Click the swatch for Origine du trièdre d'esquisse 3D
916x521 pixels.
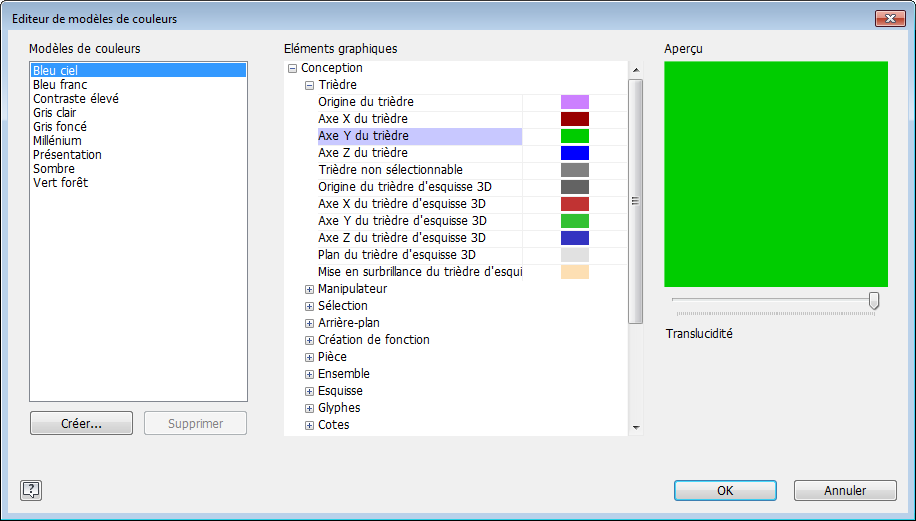click(575, 187)
